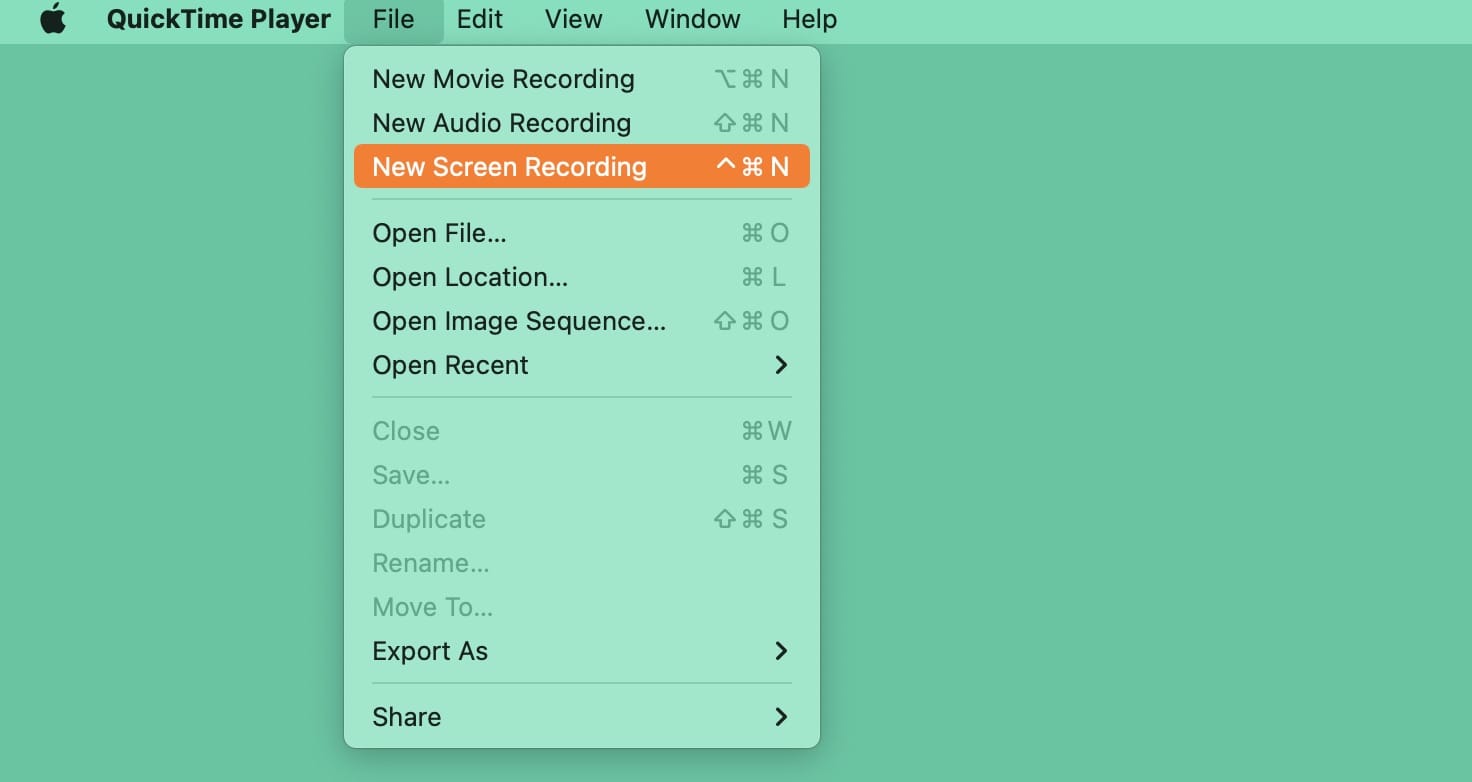Select Open Location… menu entry
This screenshot has width=1472, height=782.
point(470,277)
